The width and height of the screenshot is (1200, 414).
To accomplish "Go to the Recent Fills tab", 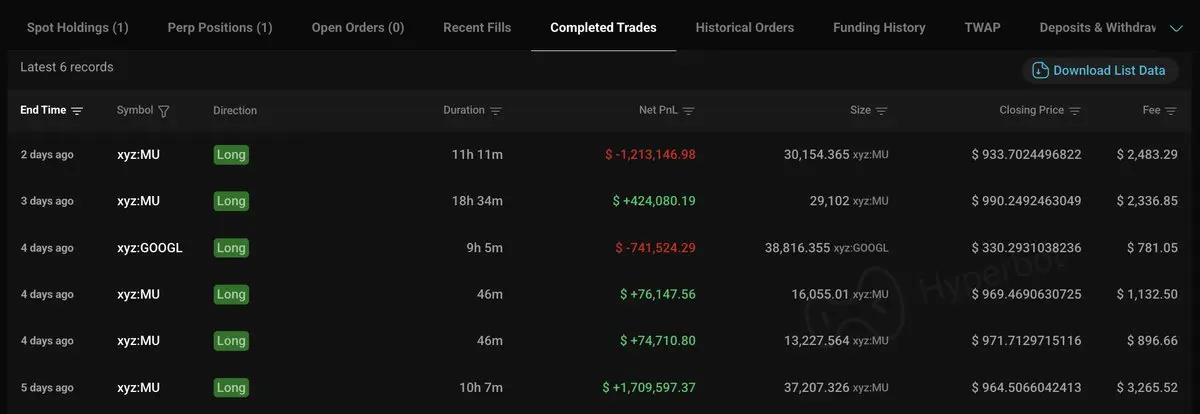I will point(477,27).
